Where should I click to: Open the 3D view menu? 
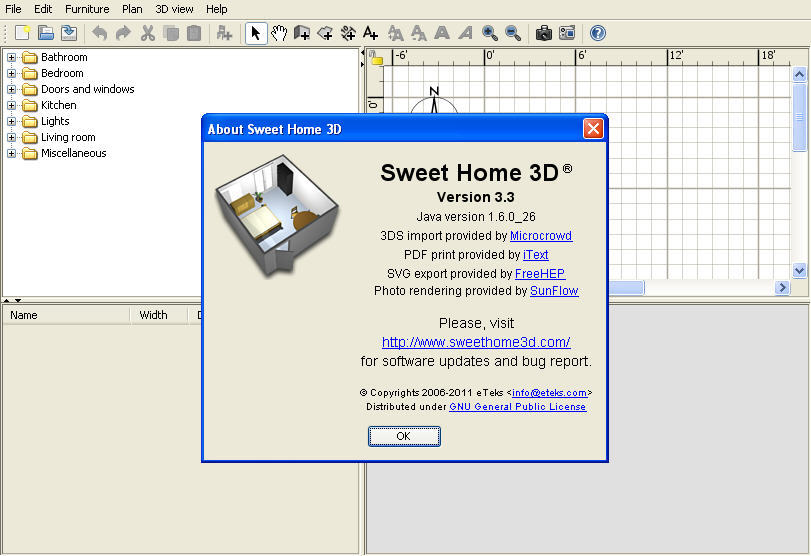174,9
